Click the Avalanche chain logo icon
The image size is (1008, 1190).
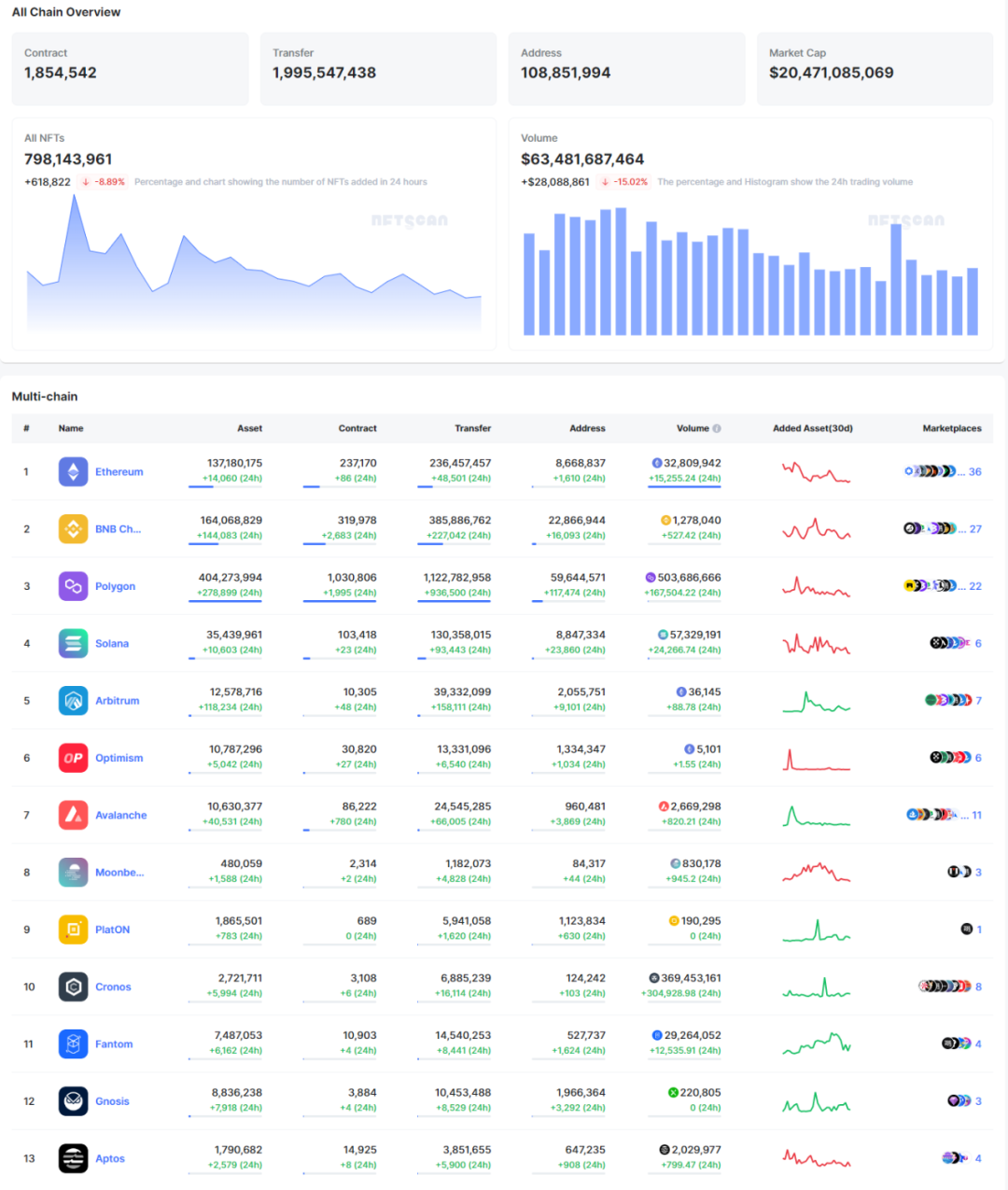[x=73, y=815]
